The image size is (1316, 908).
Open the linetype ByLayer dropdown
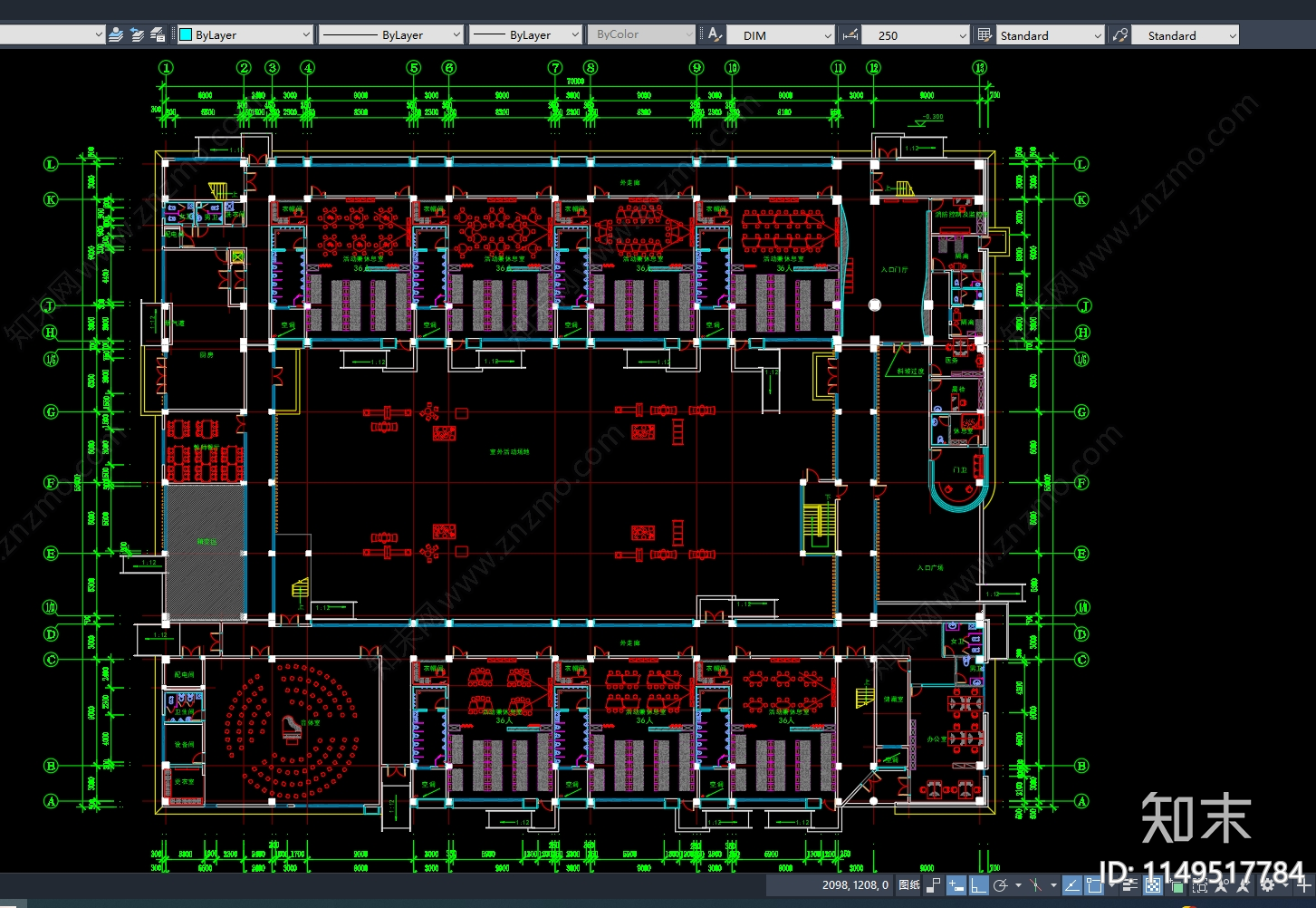pyautogui.click(x=391, y=34)
